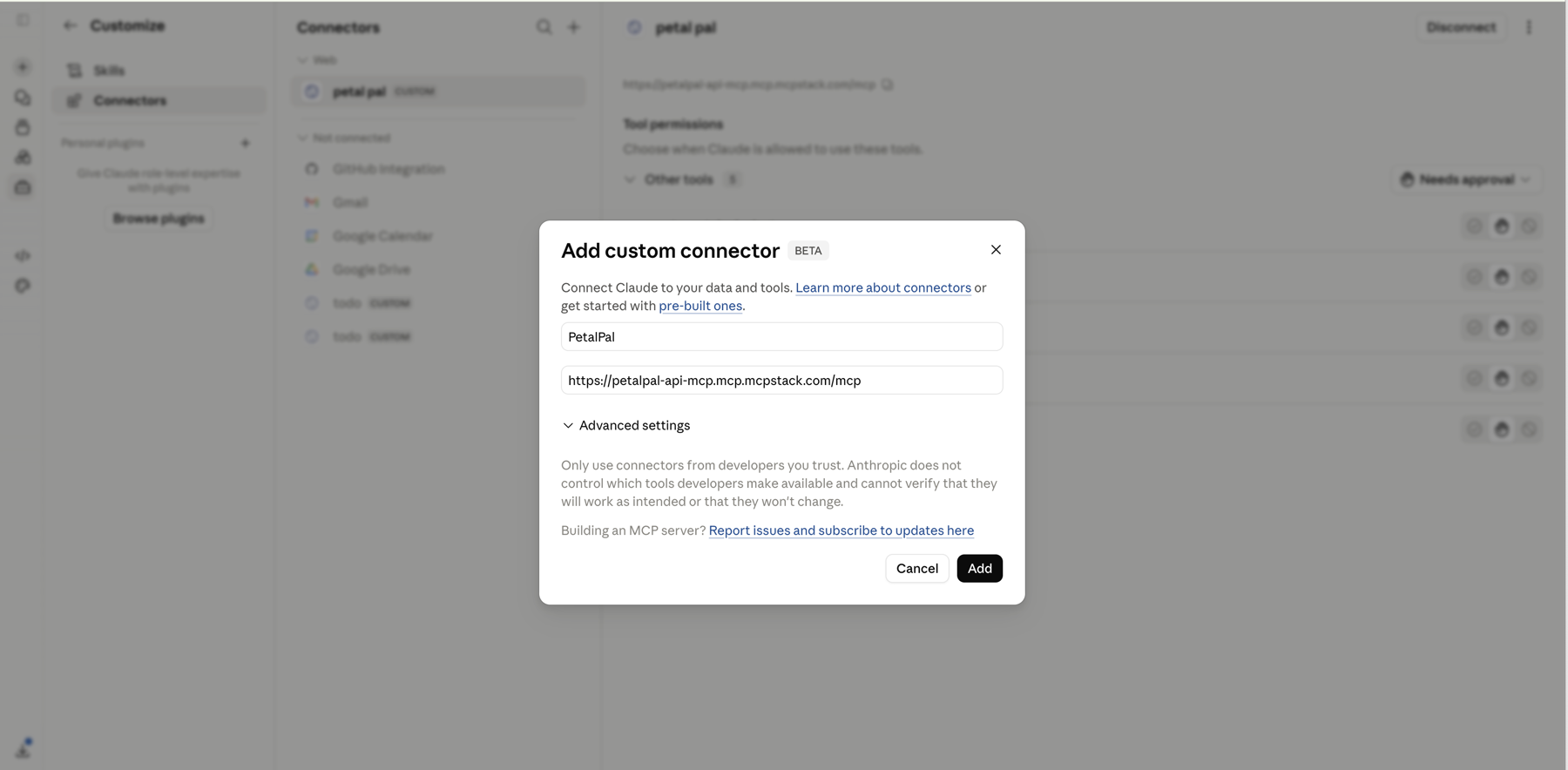Viewport: 1568px width, 770px height.
Task: Open the icon below the code brackets
Action: (x=23, y=286)
